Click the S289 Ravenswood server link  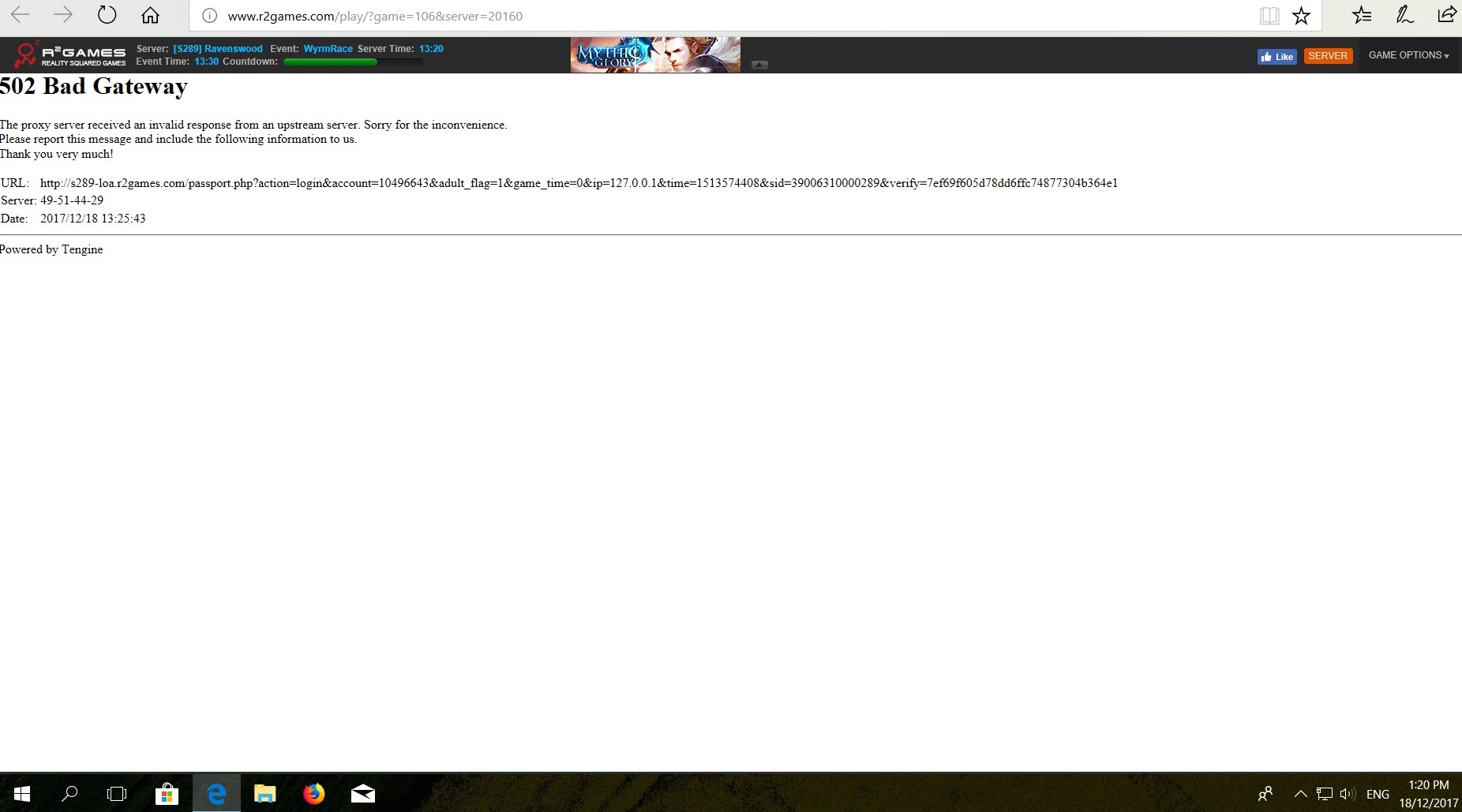coord(218,49)
